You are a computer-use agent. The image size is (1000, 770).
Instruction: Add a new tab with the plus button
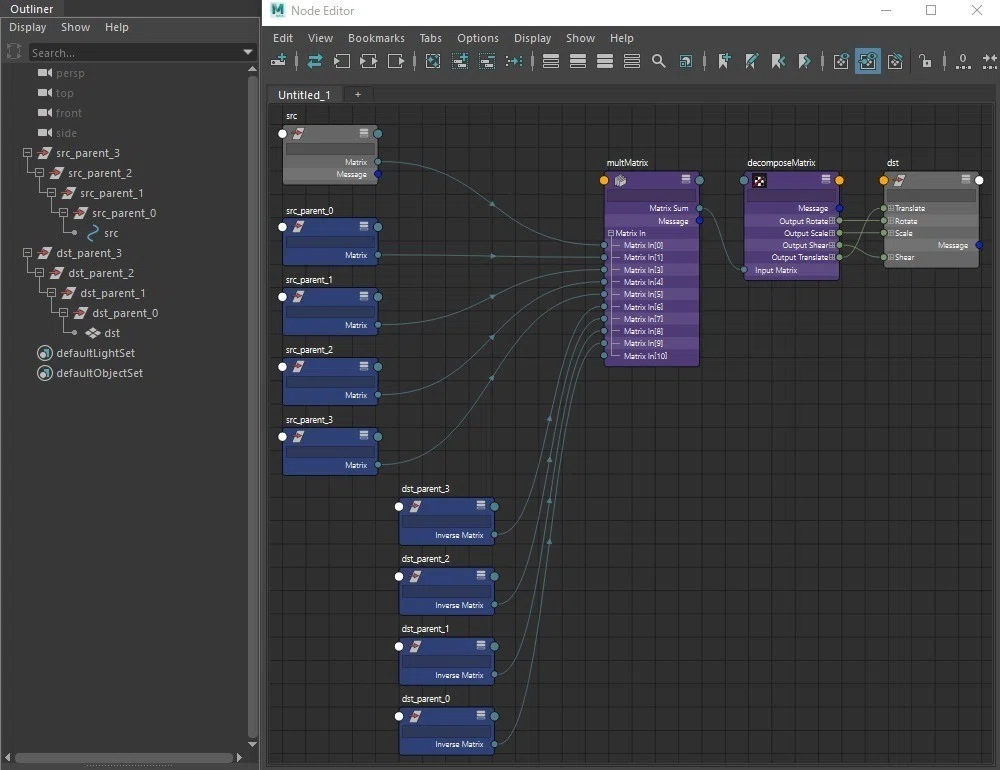tap(358, 94)
